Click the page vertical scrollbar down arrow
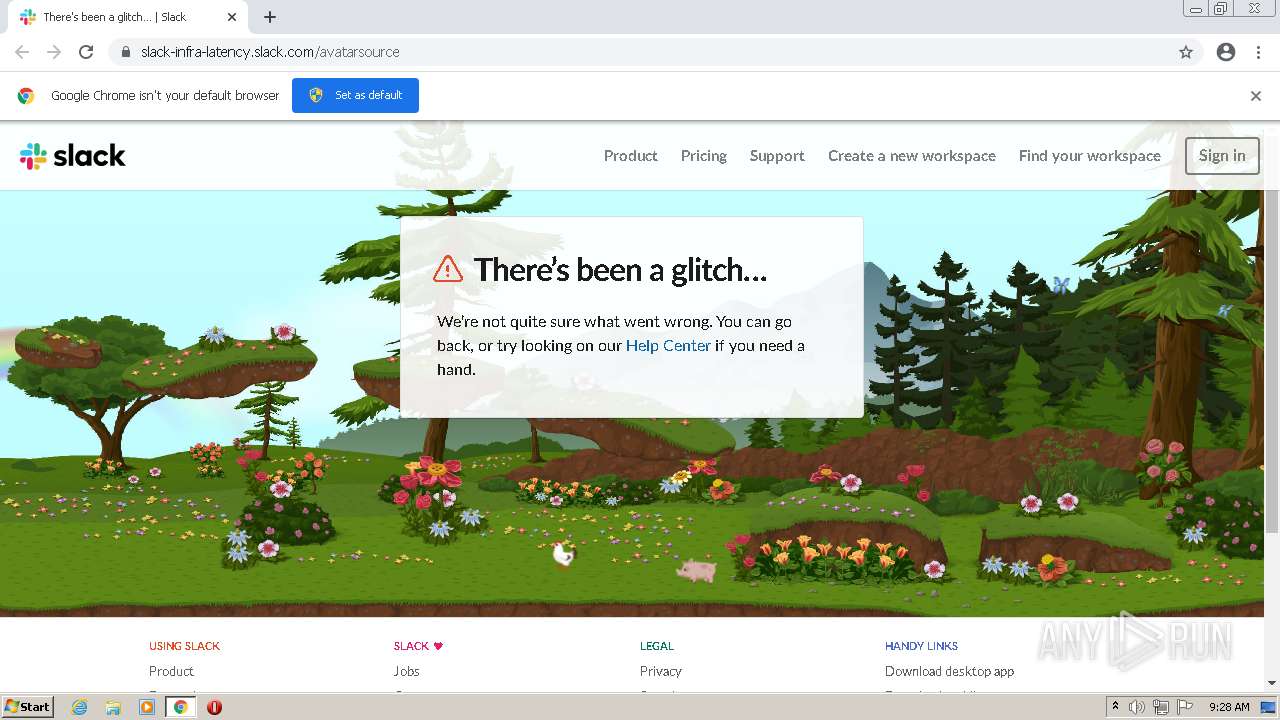This screenshot has width=1280, height=720. (1272, 683)
